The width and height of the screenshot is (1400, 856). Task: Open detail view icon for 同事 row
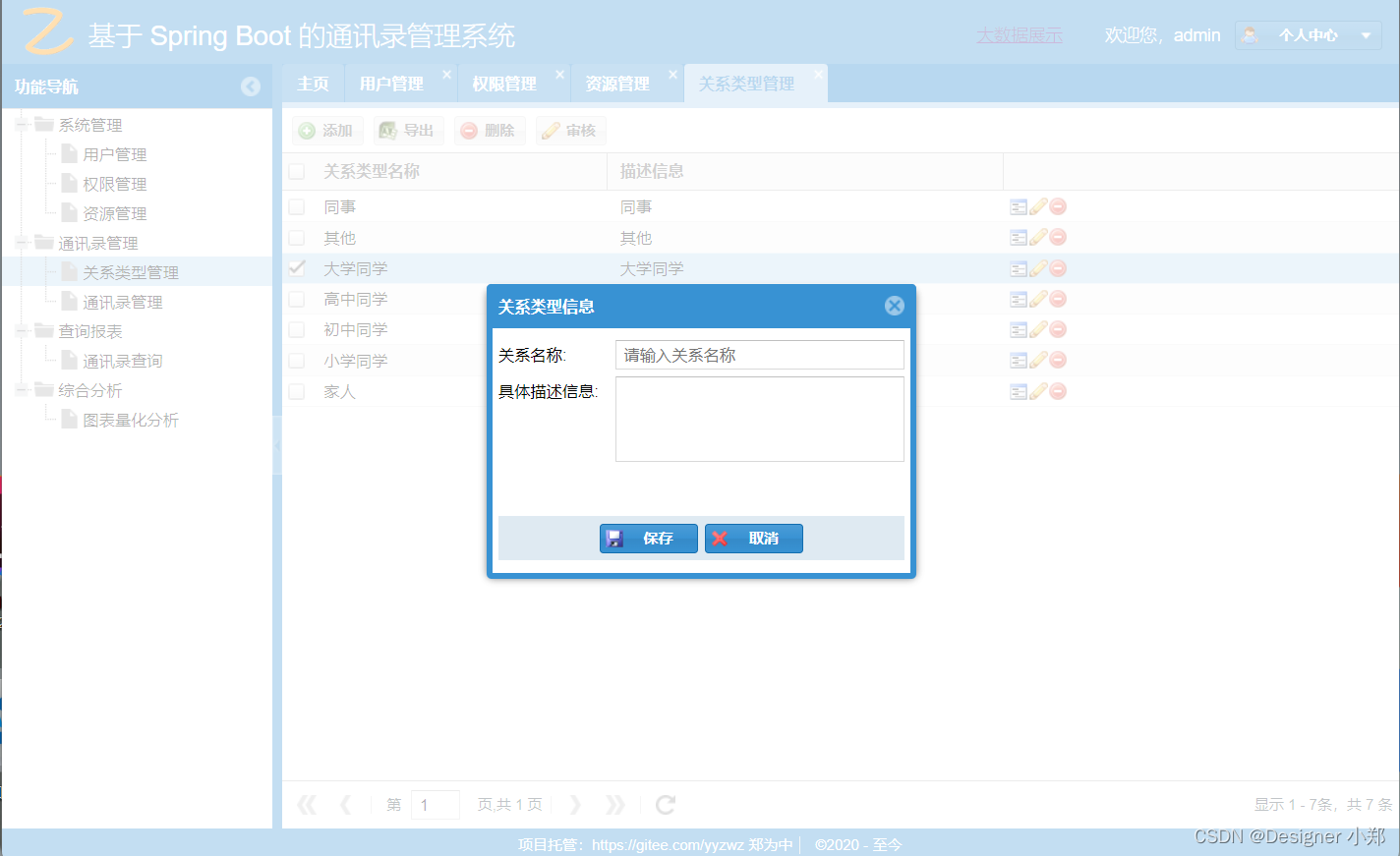pyautogui.click(x=1019, y=205)
